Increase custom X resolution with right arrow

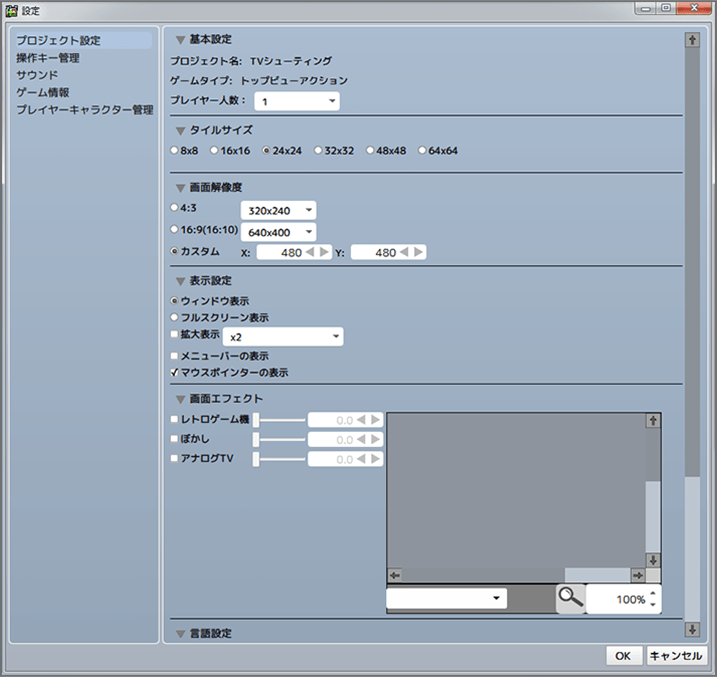click(x=324, y=253)
